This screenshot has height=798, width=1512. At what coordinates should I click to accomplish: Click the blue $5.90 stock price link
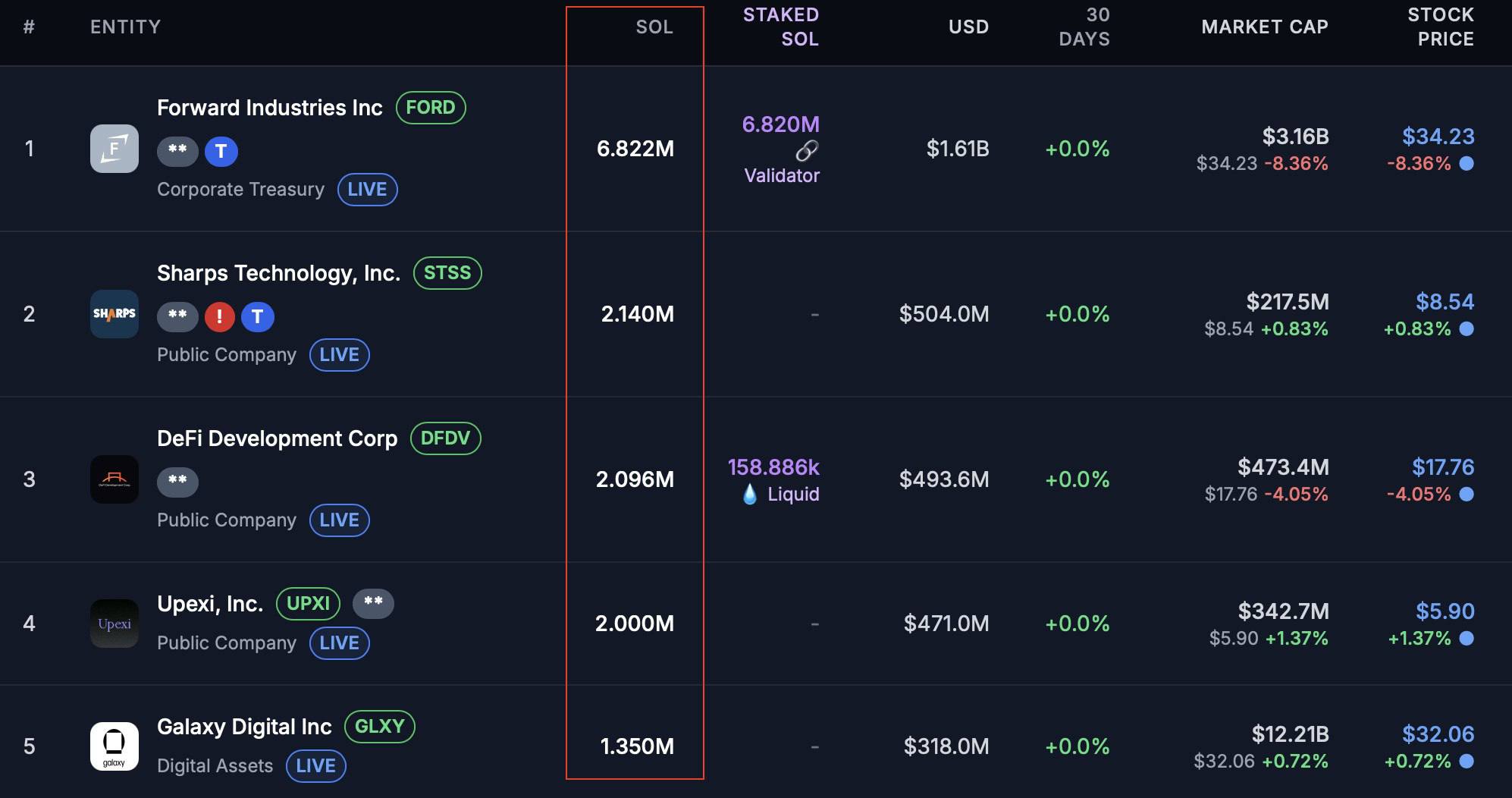(1445, 611)
